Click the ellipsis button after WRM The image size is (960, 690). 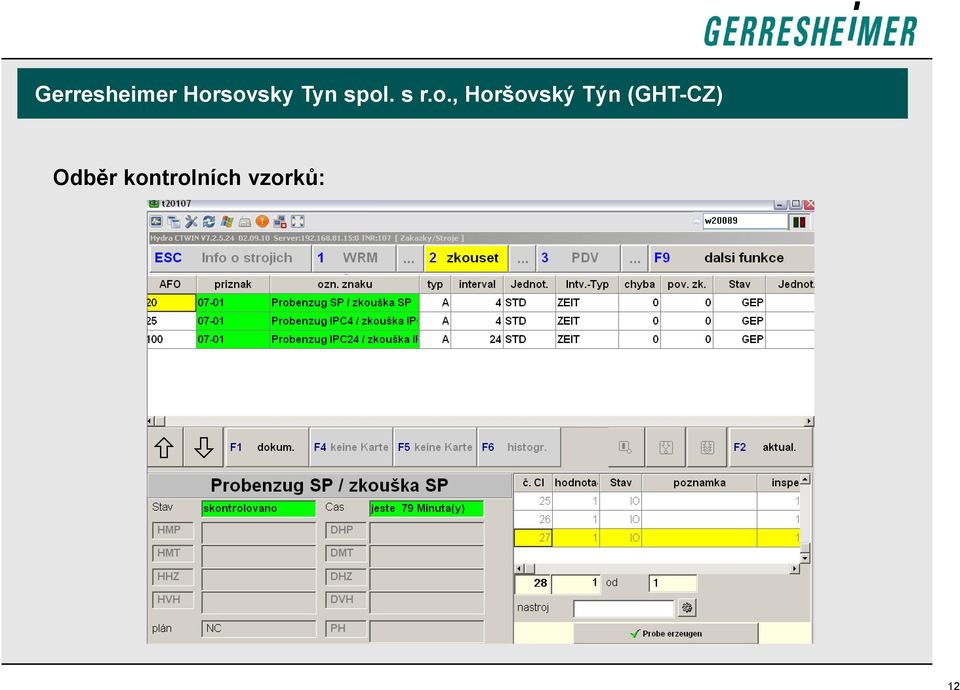coord(409,258)
